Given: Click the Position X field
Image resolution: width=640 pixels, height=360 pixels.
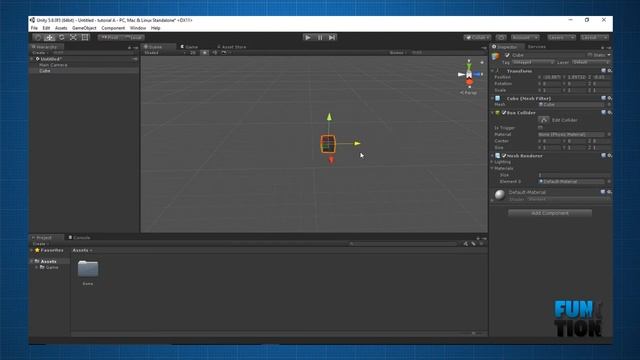Looking at the screenshot, I should (551, 77).
